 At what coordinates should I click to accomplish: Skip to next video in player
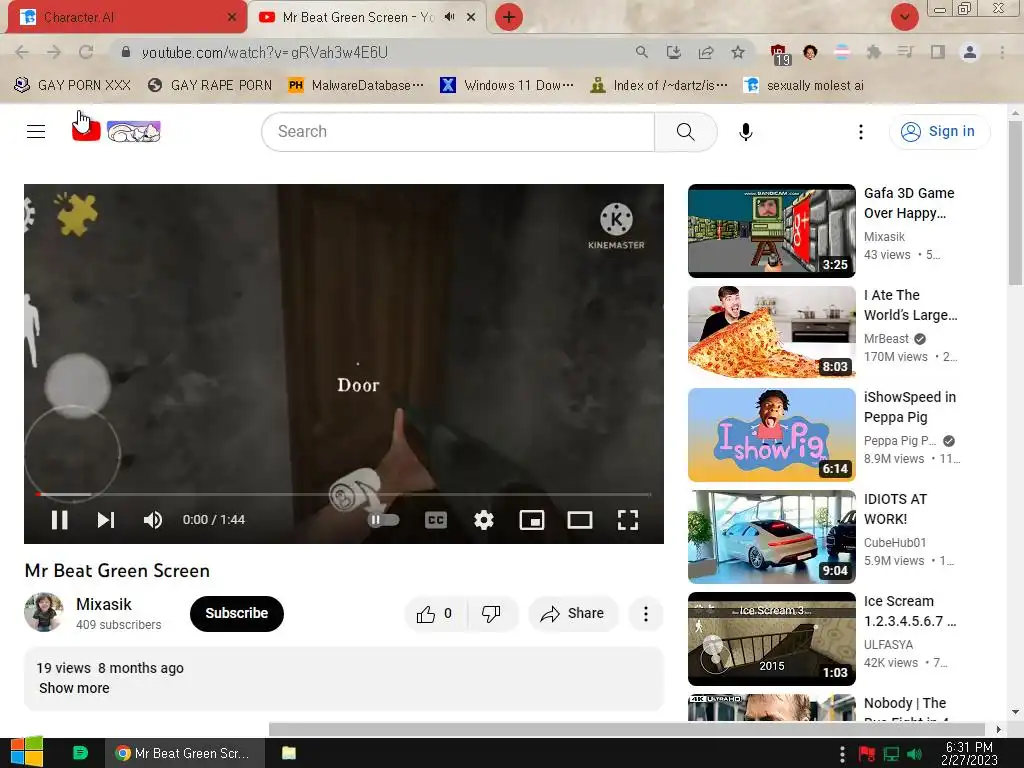[106, 520]
